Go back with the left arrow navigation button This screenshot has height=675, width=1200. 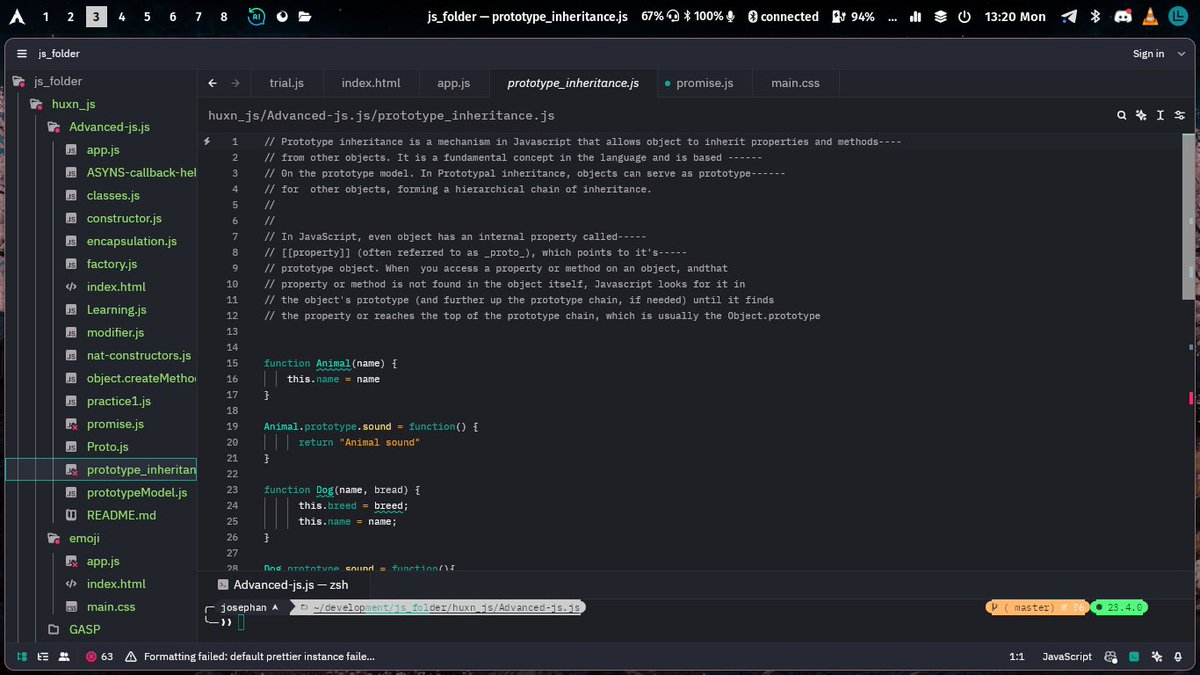(x=212, y=83)
